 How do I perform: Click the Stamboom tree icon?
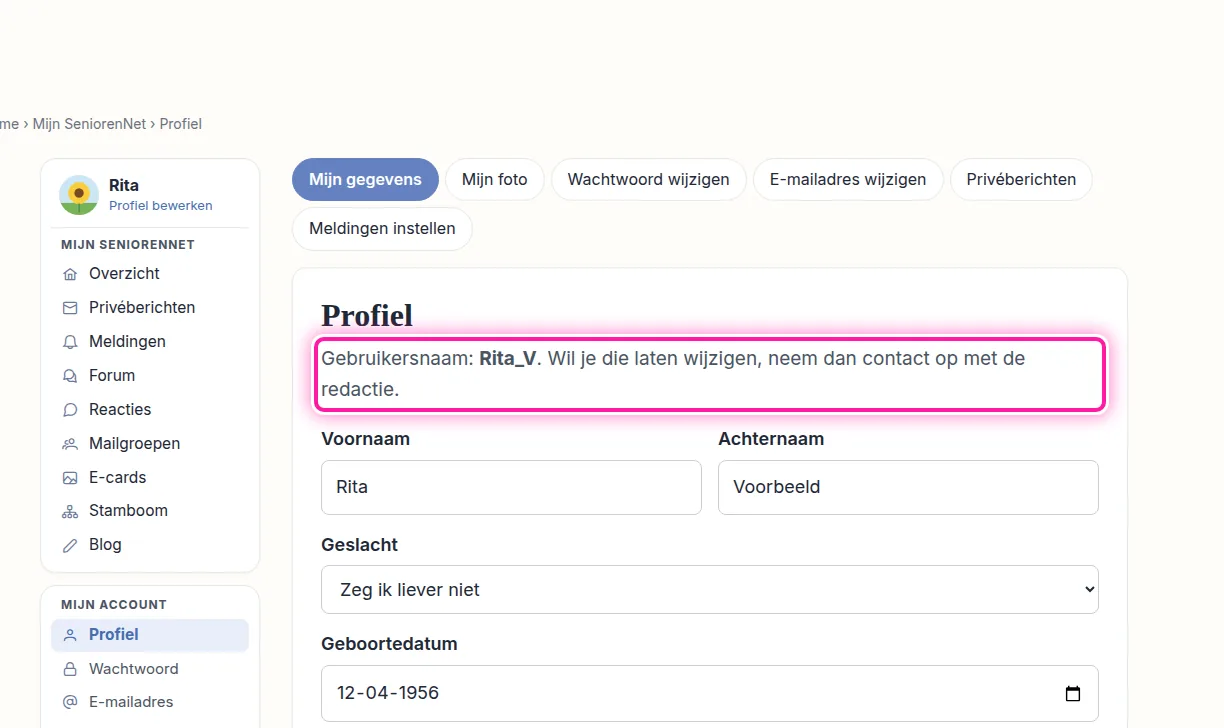pos(70,511)
